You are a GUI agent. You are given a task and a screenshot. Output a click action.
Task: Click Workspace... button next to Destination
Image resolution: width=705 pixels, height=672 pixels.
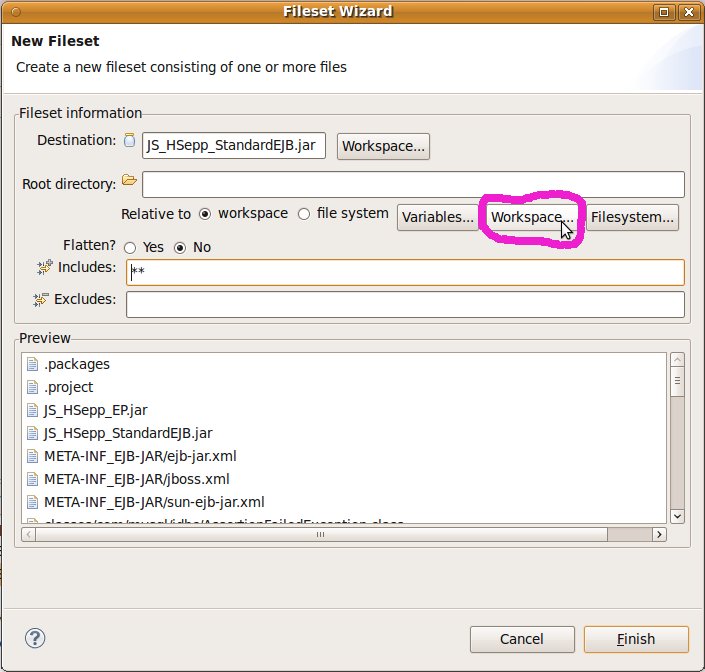pos(384,146)
